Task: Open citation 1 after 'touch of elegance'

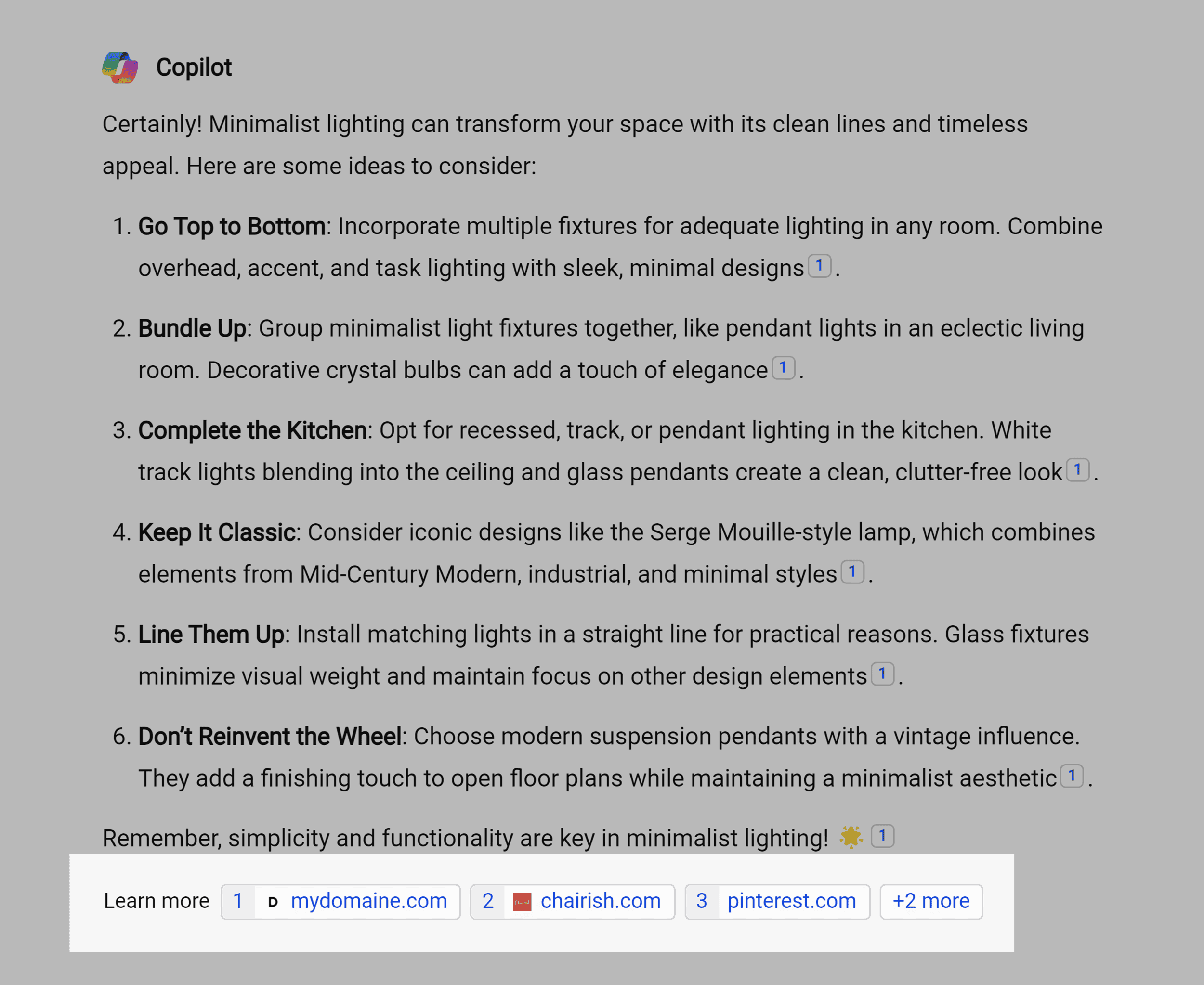Action: (784, 368)
